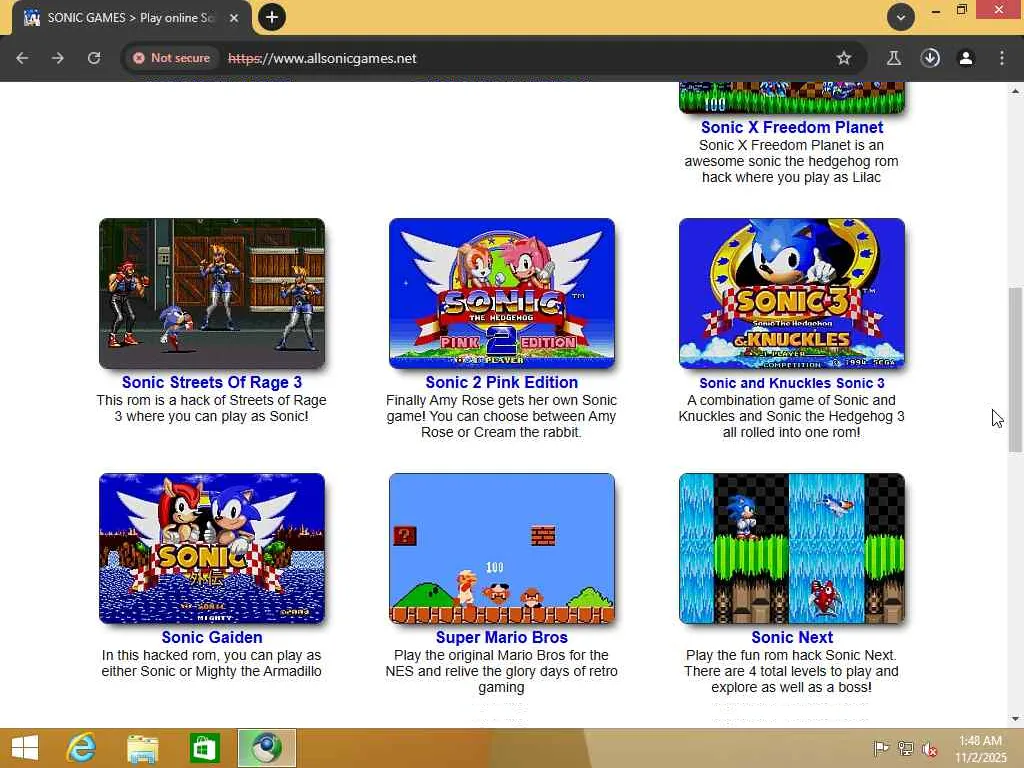This screenshot has width=1024, height=768.
Task: Click the Sonic Streets Of Rage 3 thumbnail
Action: click(212, 293)
